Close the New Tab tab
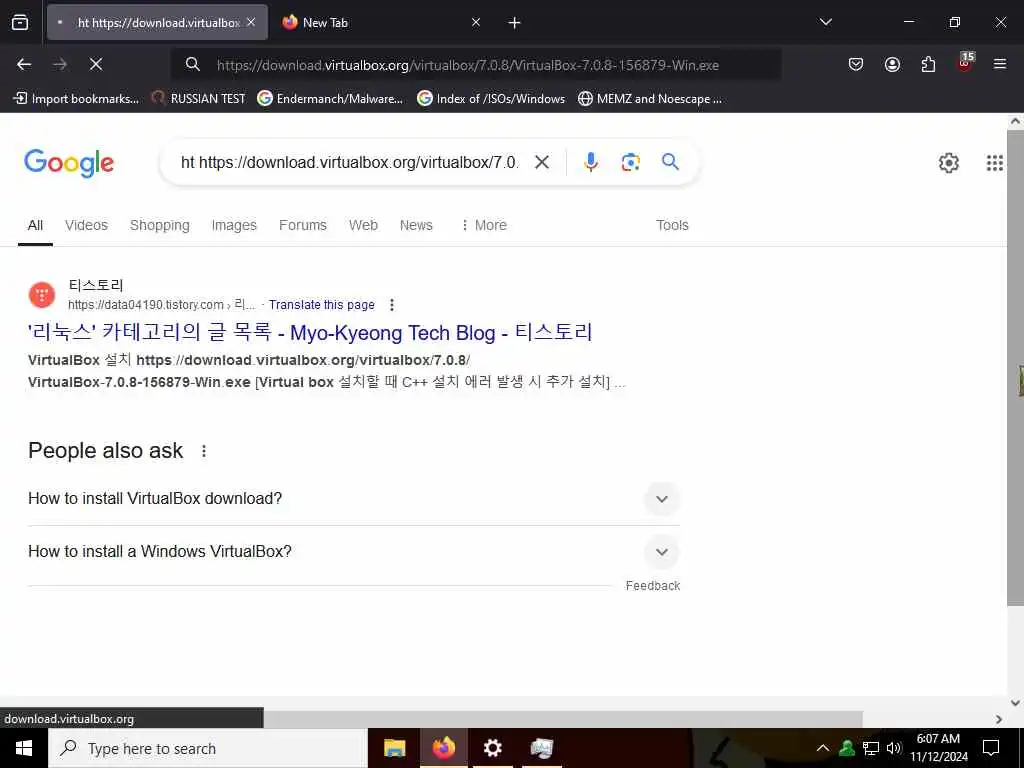This screenshot has width=1024, height=768. click(x=476, y=22)
